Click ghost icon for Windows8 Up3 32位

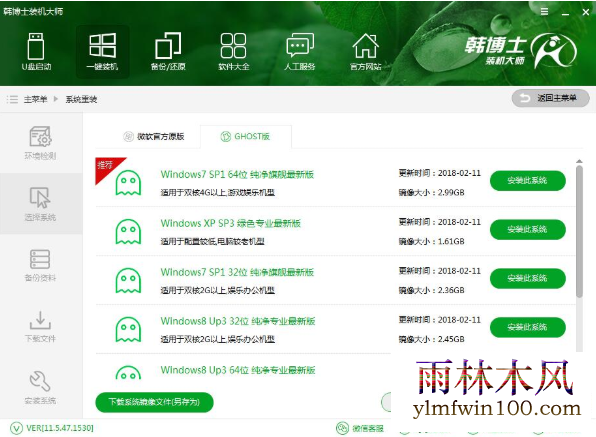(x=128, y=329)
